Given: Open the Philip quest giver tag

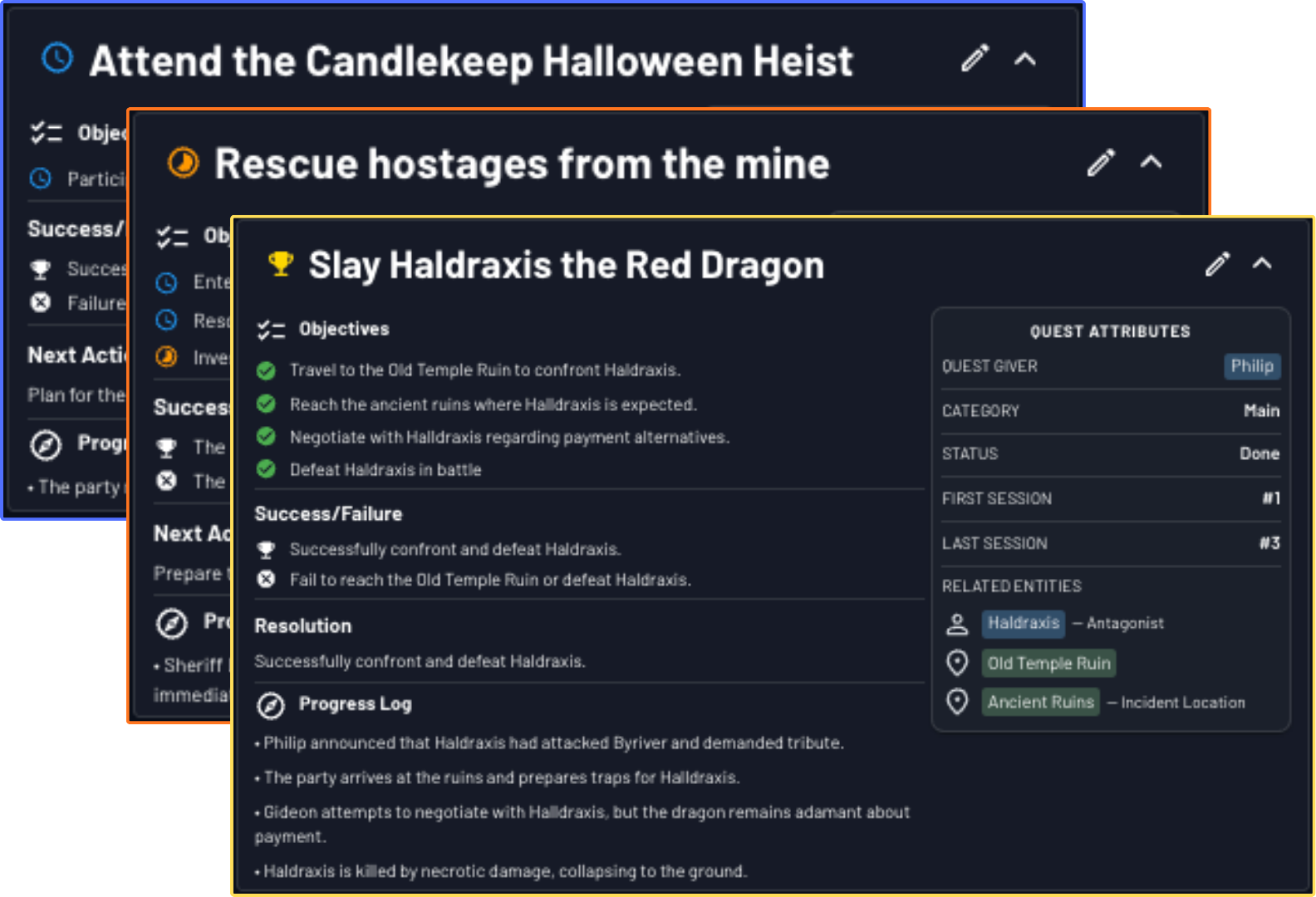Looking at the screenshot, I should (x=1252, y=366).
